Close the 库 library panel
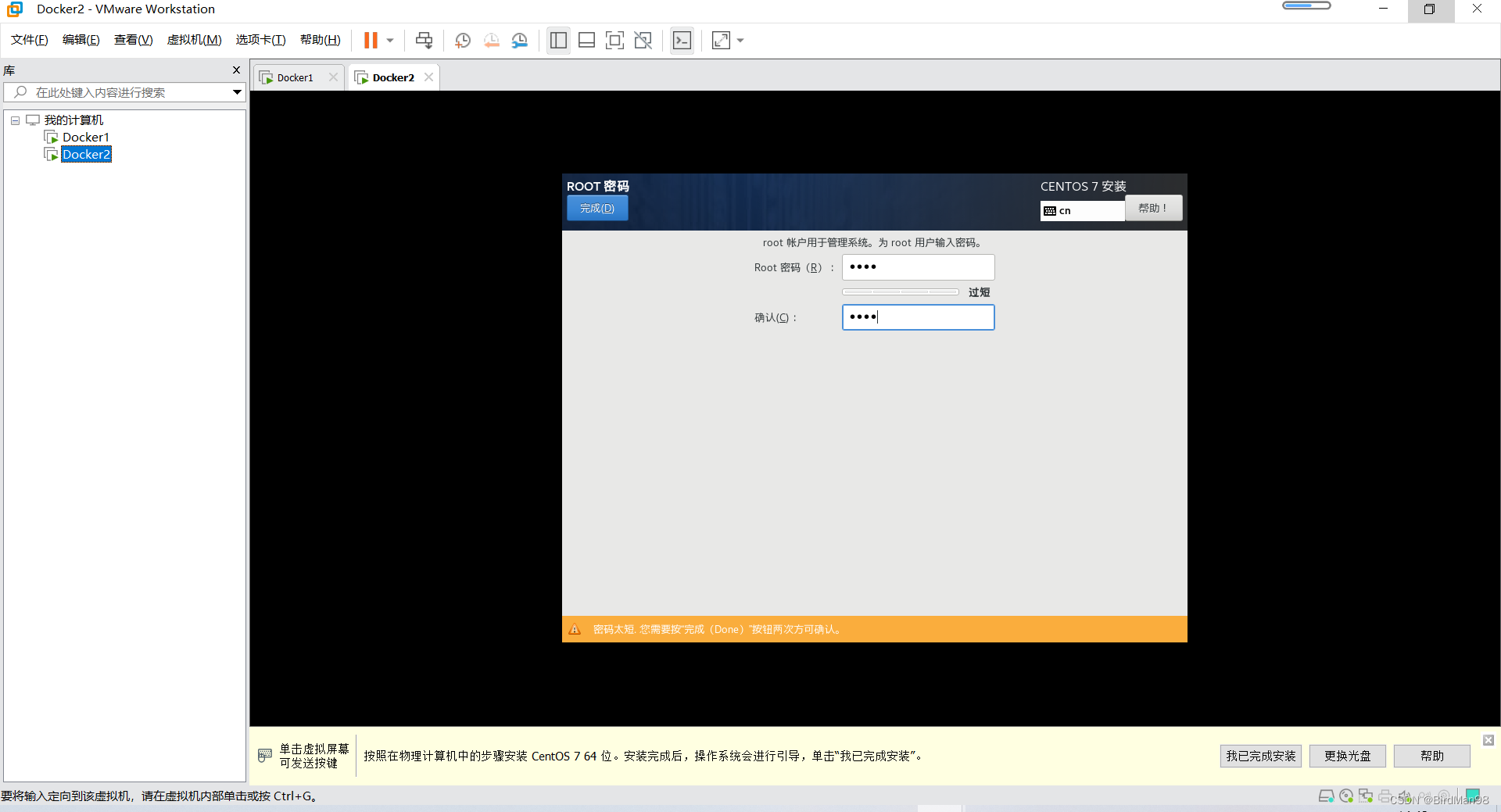This screenshot has height=812, width=1501. tap(236, 70)
